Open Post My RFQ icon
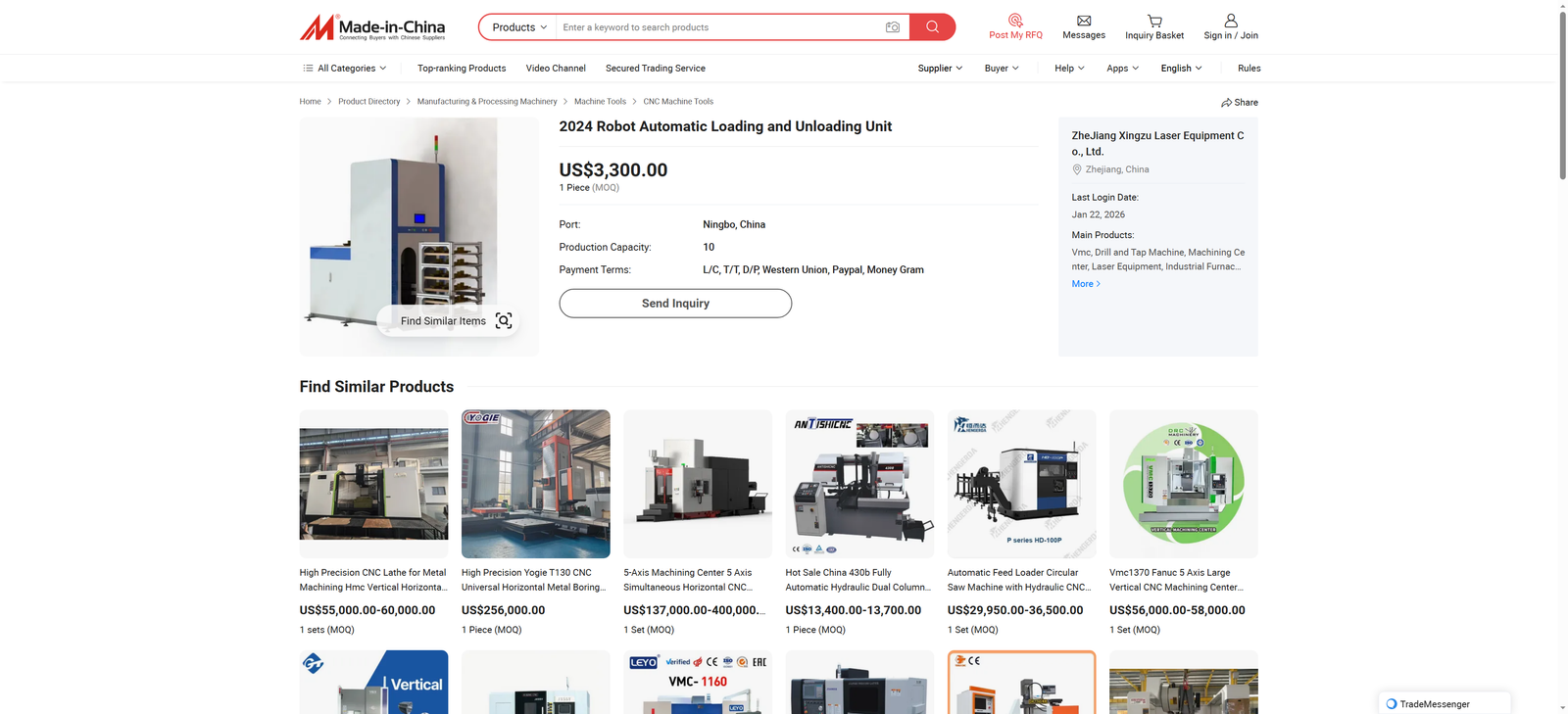Screen dimensions: 1568x714 pos(1015,21)
